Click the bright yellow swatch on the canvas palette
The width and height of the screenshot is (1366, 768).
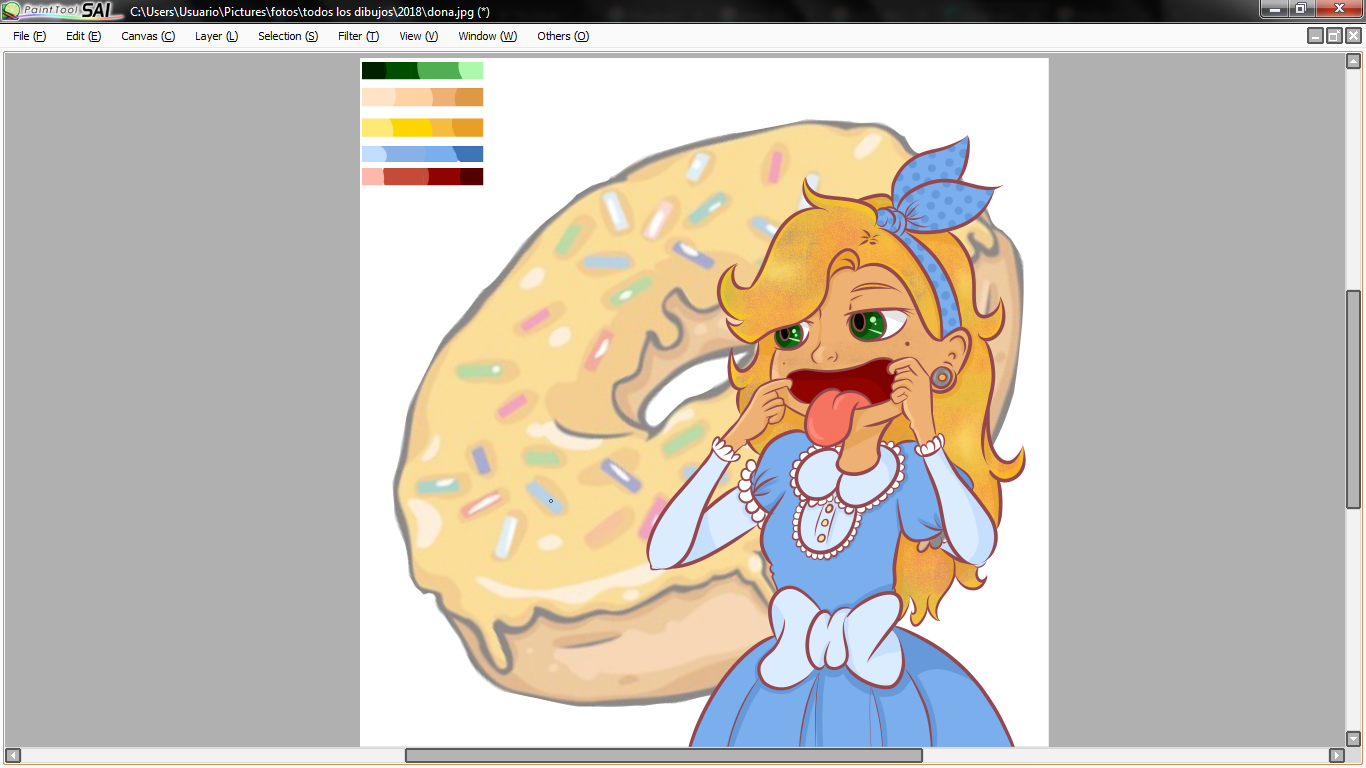click(411, 128)
